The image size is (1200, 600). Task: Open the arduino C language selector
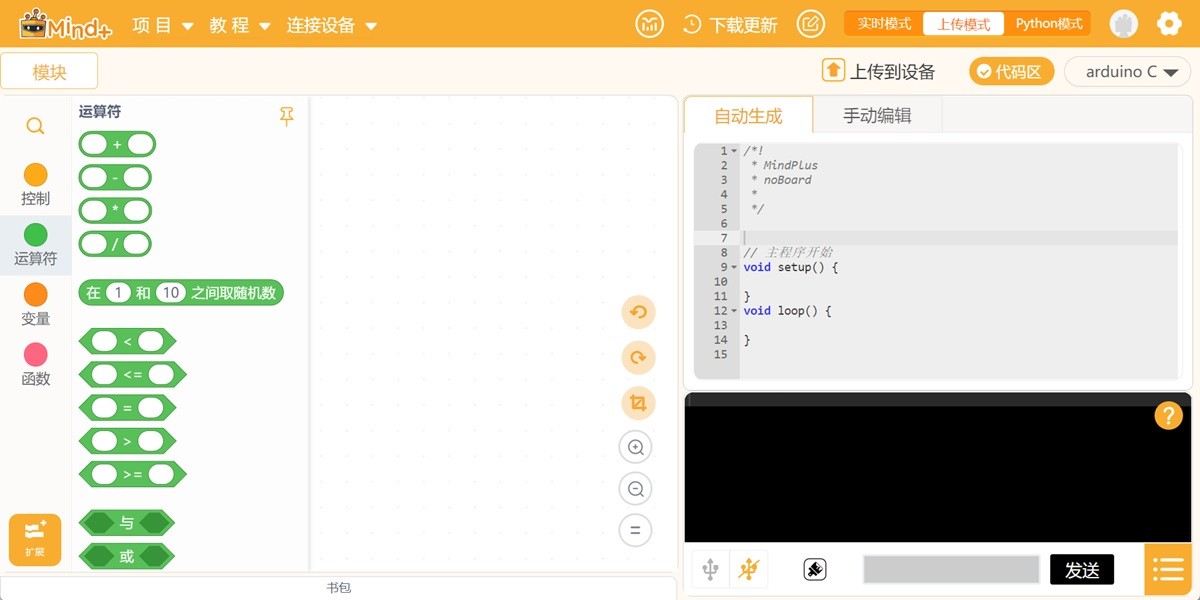[1128, 71]
